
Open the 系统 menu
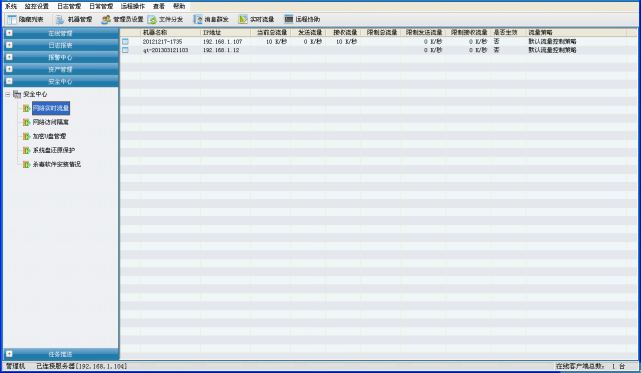click(x=11, y=6)
